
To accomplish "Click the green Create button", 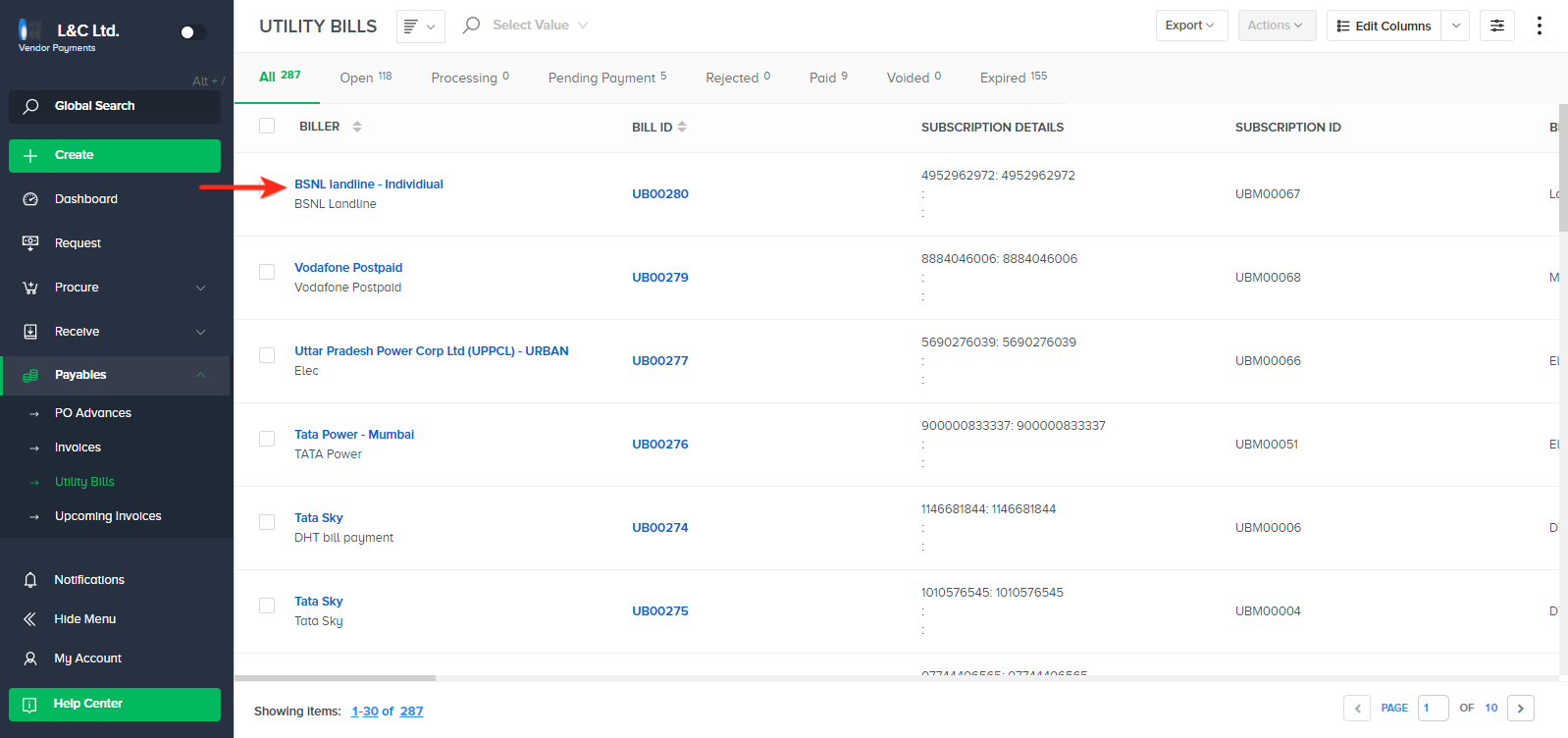I will click(115, 155).
